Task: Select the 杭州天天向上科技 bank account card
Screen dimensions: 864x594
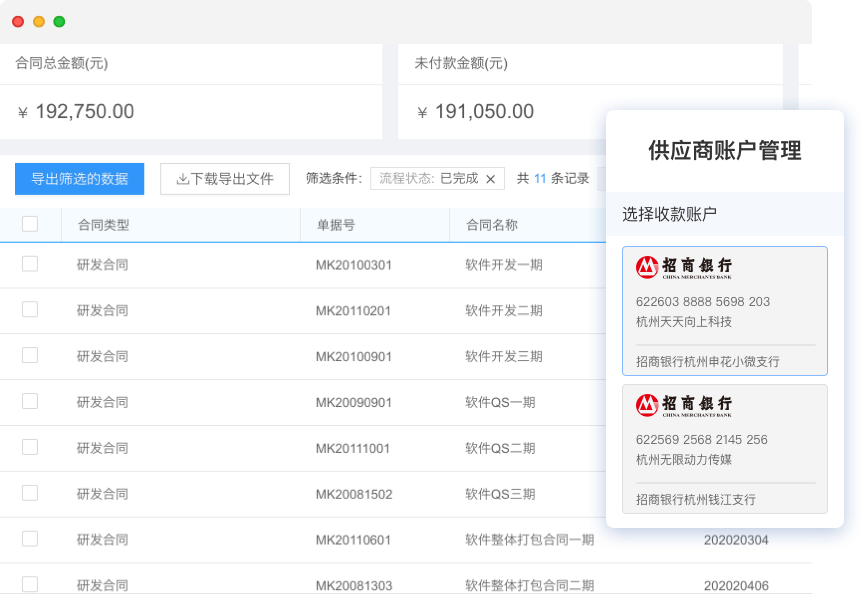Action: coord(724,310)
